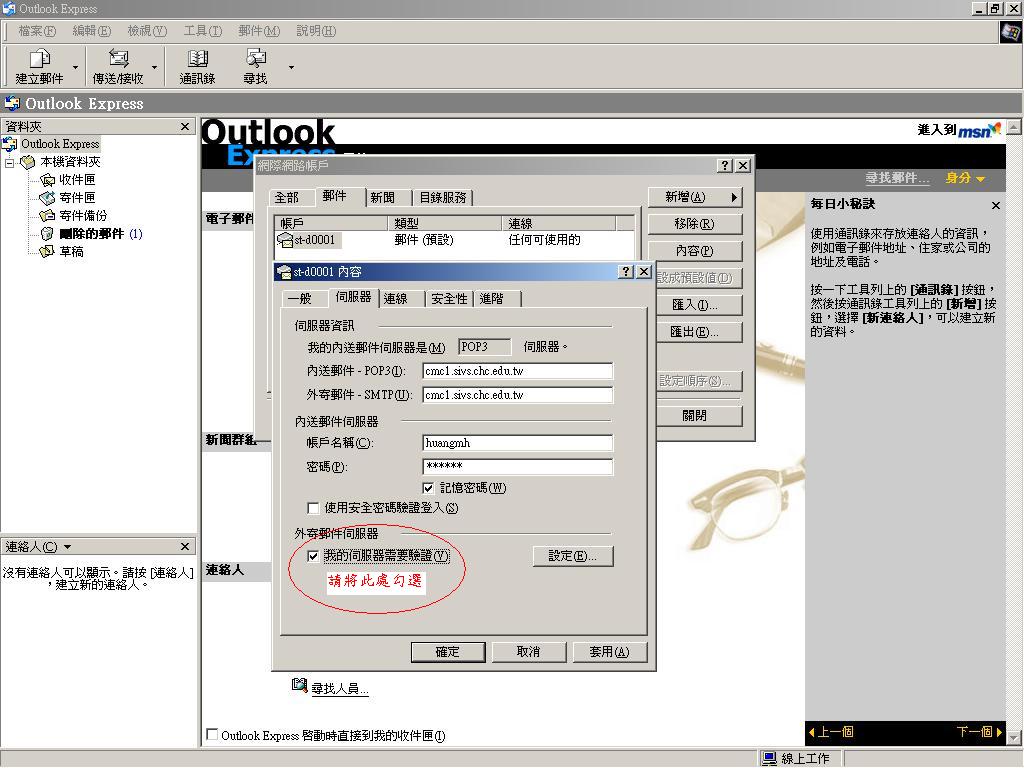The height and width of the screenshot is (768, 1024).
Task: Toggle My server requires authentication (我的伺服器需要驗證) checkbox
Action: (x=313, y=556)
